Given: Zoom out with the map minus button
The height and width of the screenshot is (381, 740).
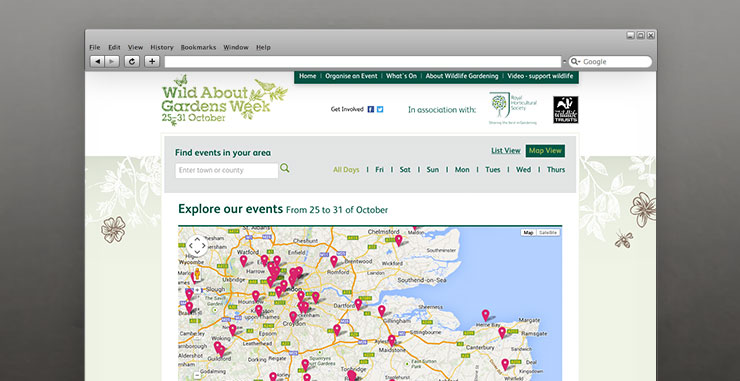Looking at the screenshot, I should (197, 376).
